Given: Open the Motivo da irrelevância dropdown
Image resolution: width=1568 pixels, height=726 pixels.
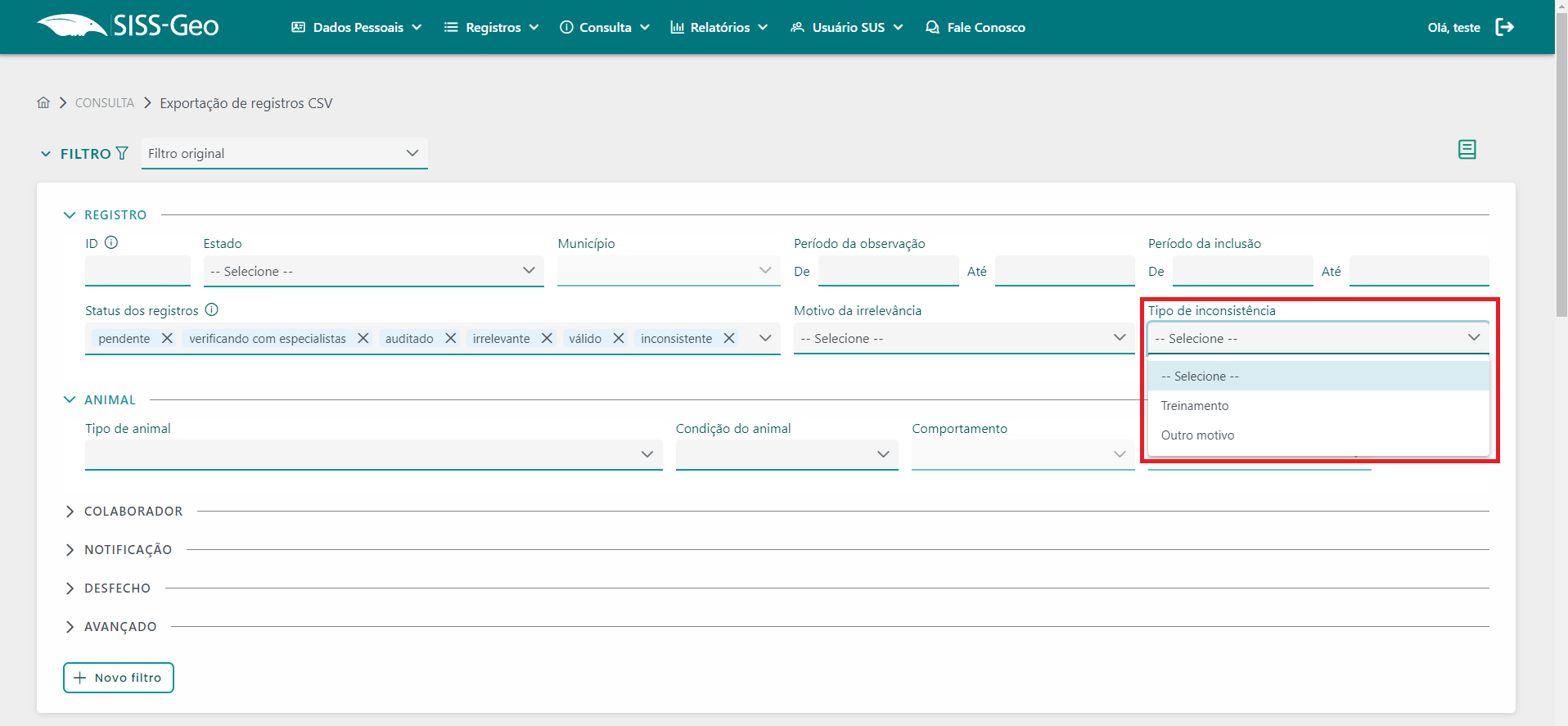Looking at the screenshot, I should click(963, 338).
